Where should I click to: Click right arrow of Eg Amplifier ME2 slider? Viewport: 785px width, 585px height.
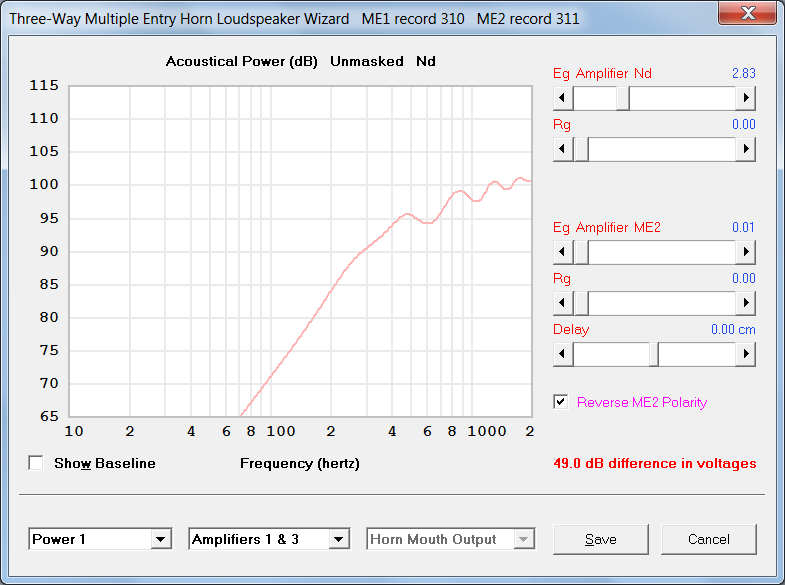pos(745,252)
